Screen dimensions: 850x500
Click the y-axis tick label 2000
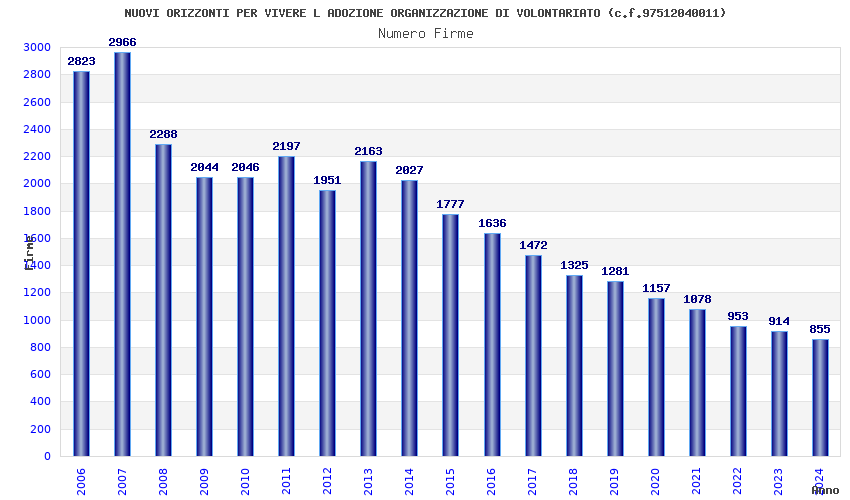pyautogui.click(x=37, y=184)
